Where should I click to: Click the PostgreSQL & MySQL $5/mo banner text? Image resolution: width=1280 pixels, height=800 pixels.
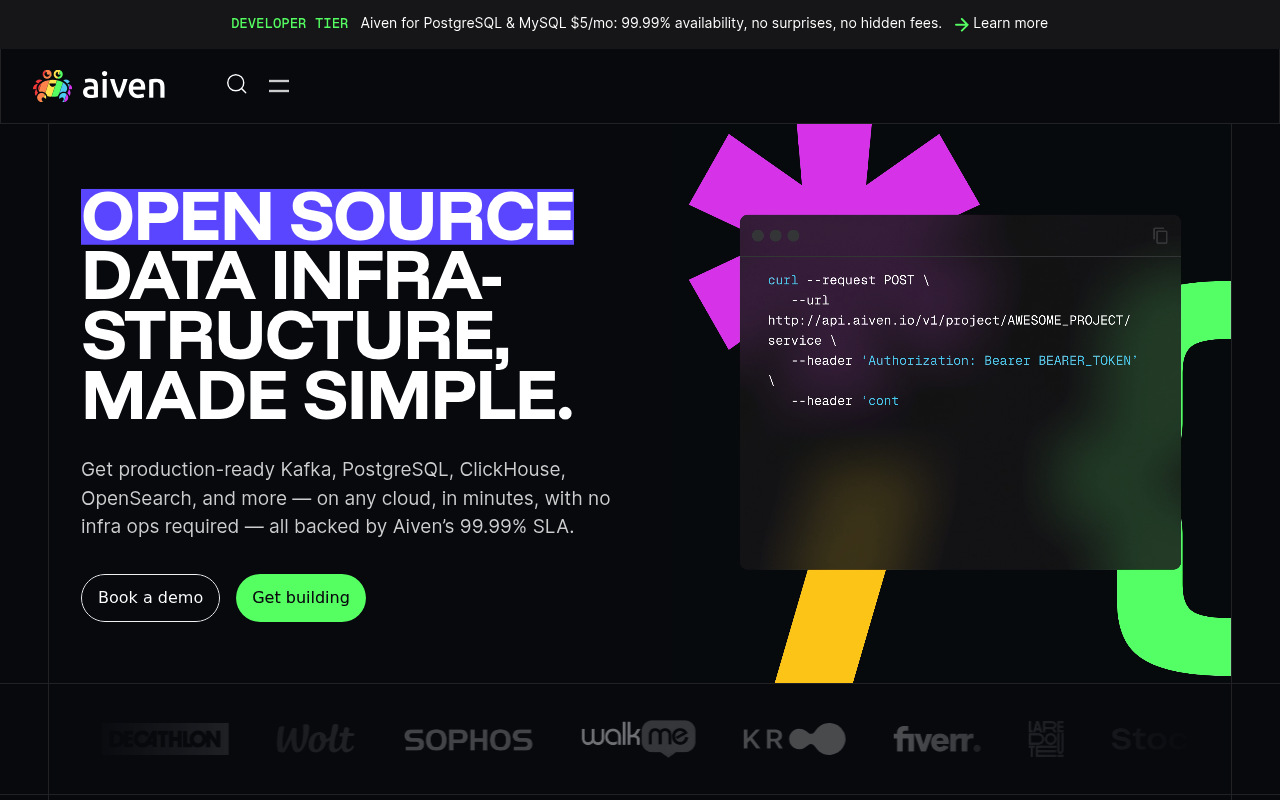tap(651, 23)
